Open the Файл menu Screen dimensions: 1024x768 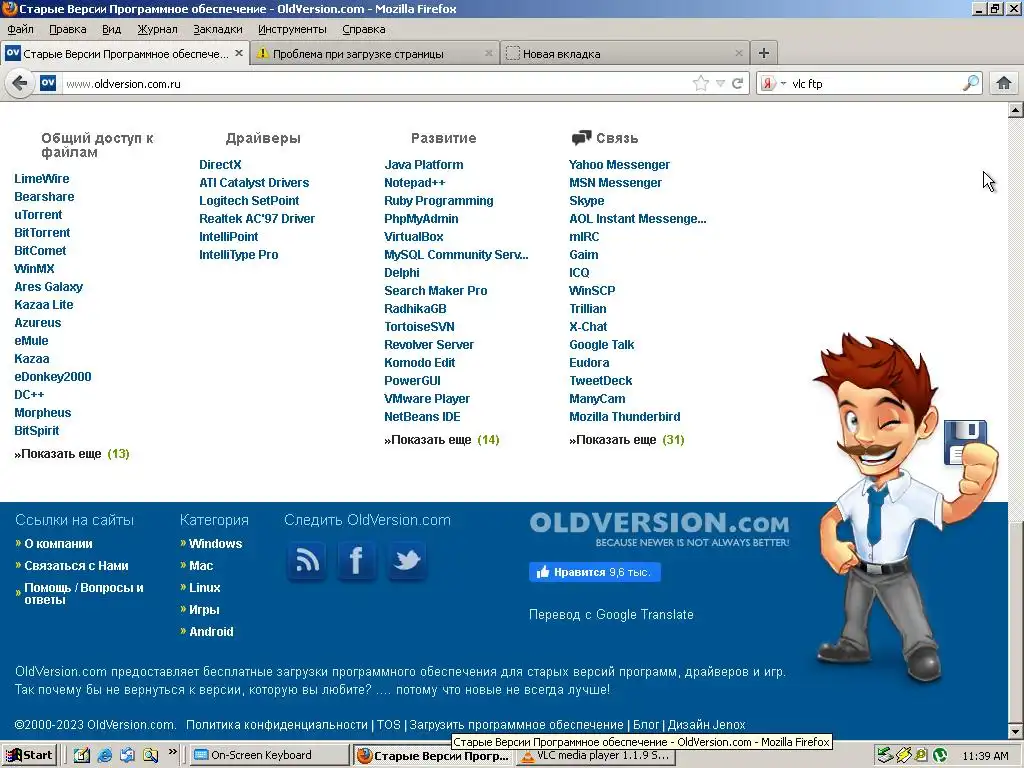[x=20, y=29]
